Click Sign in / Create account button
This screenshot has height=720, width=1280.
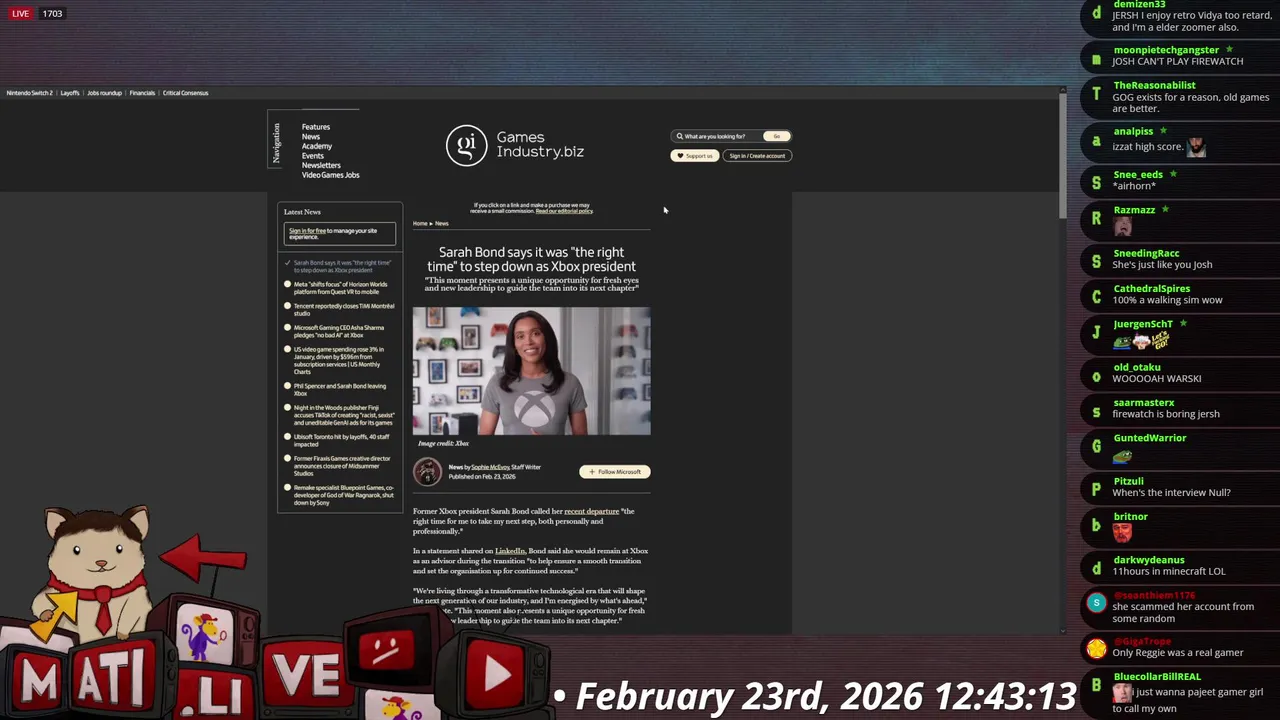click(x=757, y=156)
